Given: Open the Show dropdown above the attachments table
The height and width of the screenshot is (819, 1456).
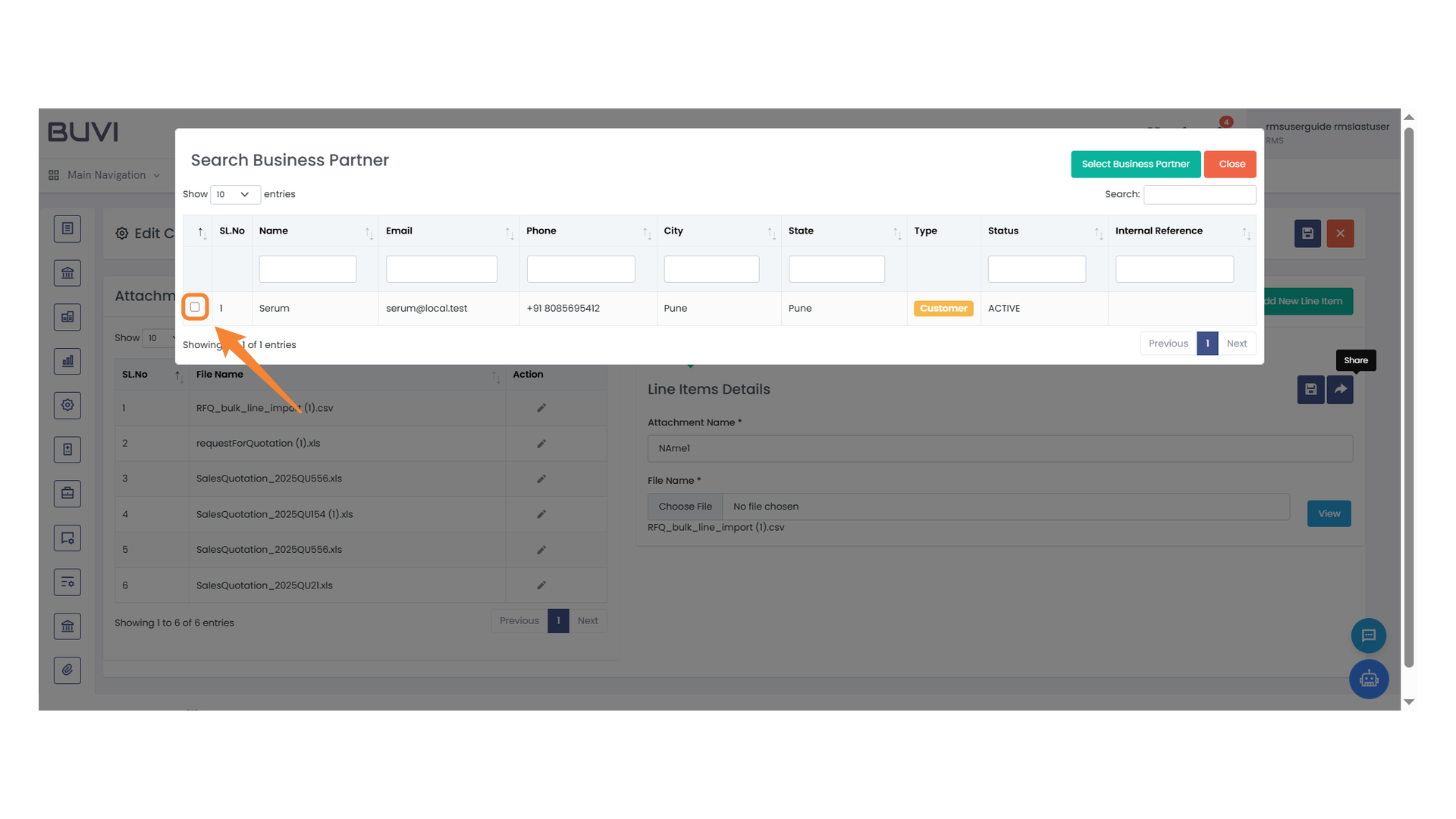Looking at the screenshot, I should tap(160, 338).
